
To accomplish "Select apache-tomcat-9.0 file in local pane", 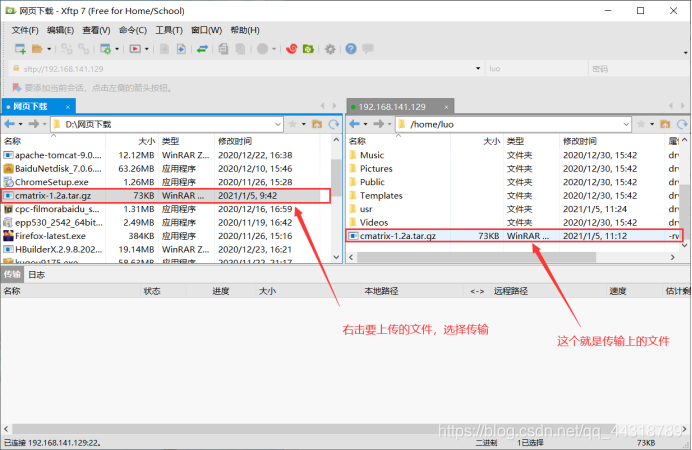I will tap(162, 155).
